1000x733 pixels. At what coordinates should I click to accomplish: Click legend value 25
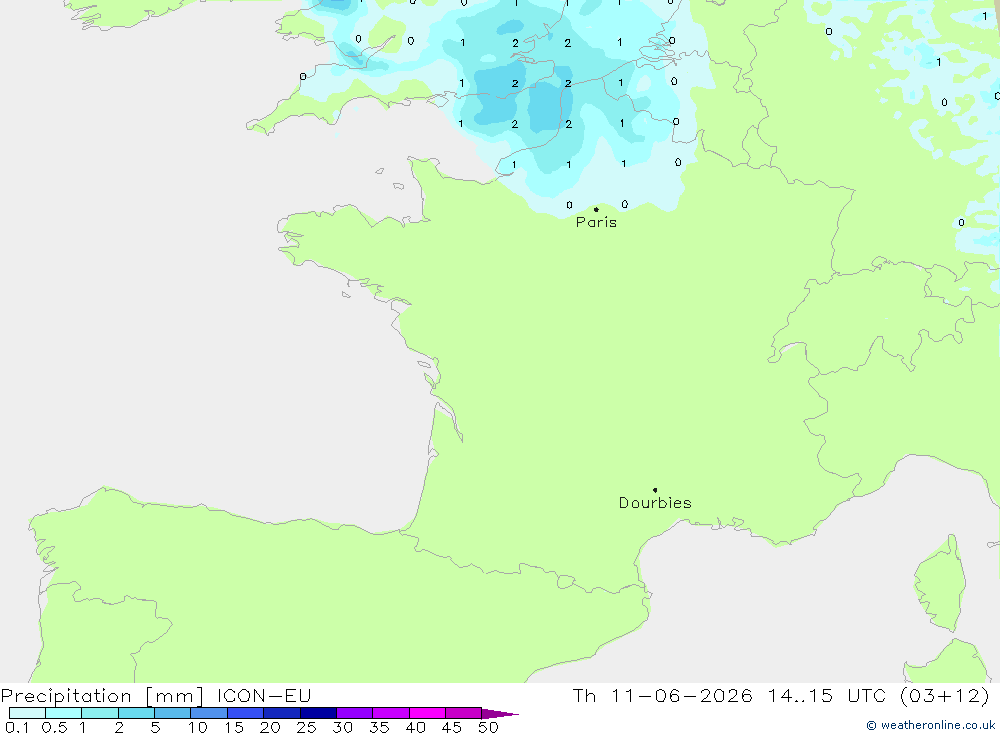(x=307, y=727)
